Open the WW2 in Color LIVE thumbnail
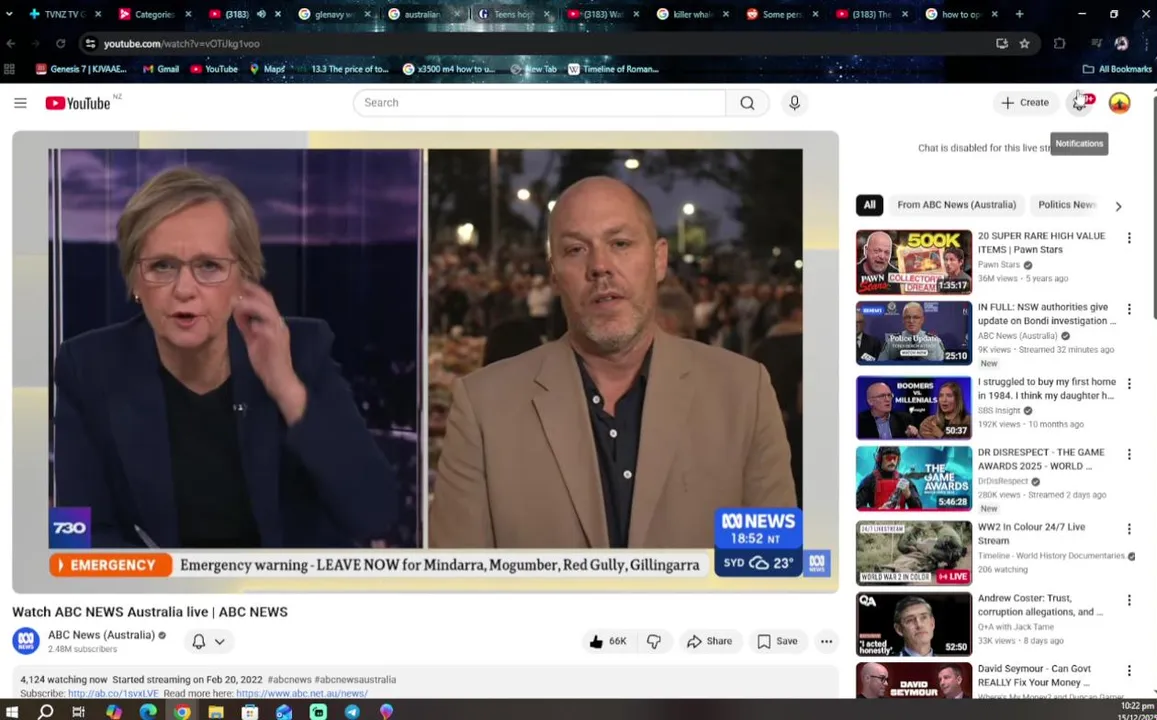The height and width of the screenshot is (720, 1157). (913, 553)
